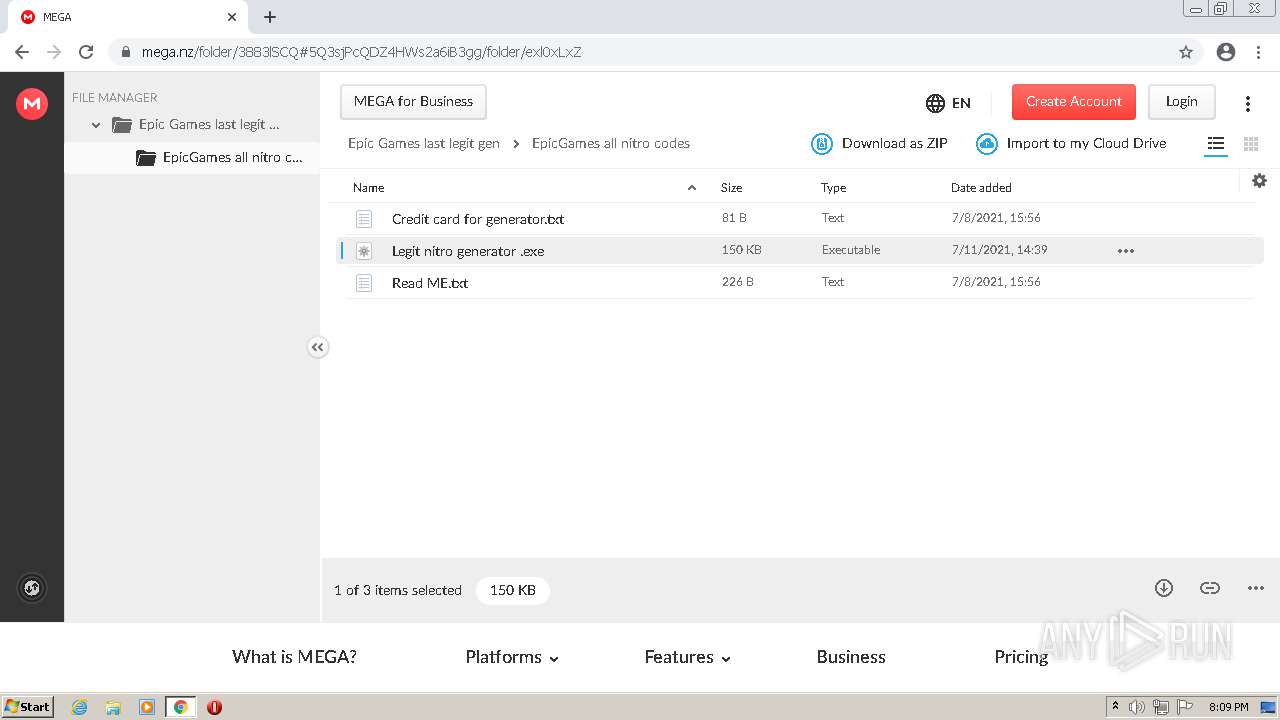Open the column settings gear icon
This screenshot has width=1280, height=720.
click(1259, 180)
